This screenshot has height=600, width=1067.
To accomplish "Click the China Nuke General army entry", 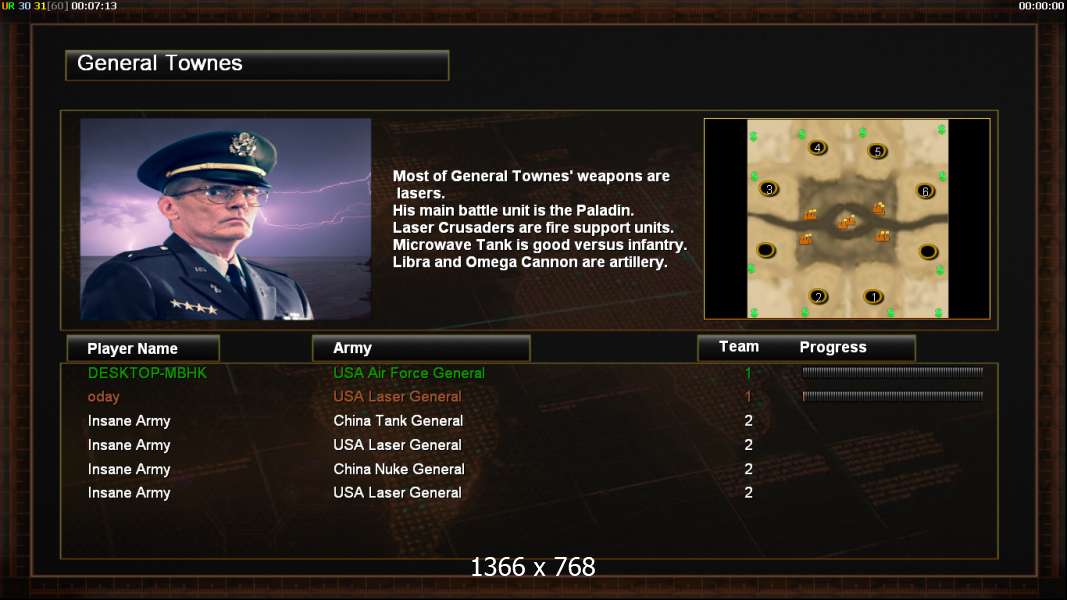I will pos(399,469).
